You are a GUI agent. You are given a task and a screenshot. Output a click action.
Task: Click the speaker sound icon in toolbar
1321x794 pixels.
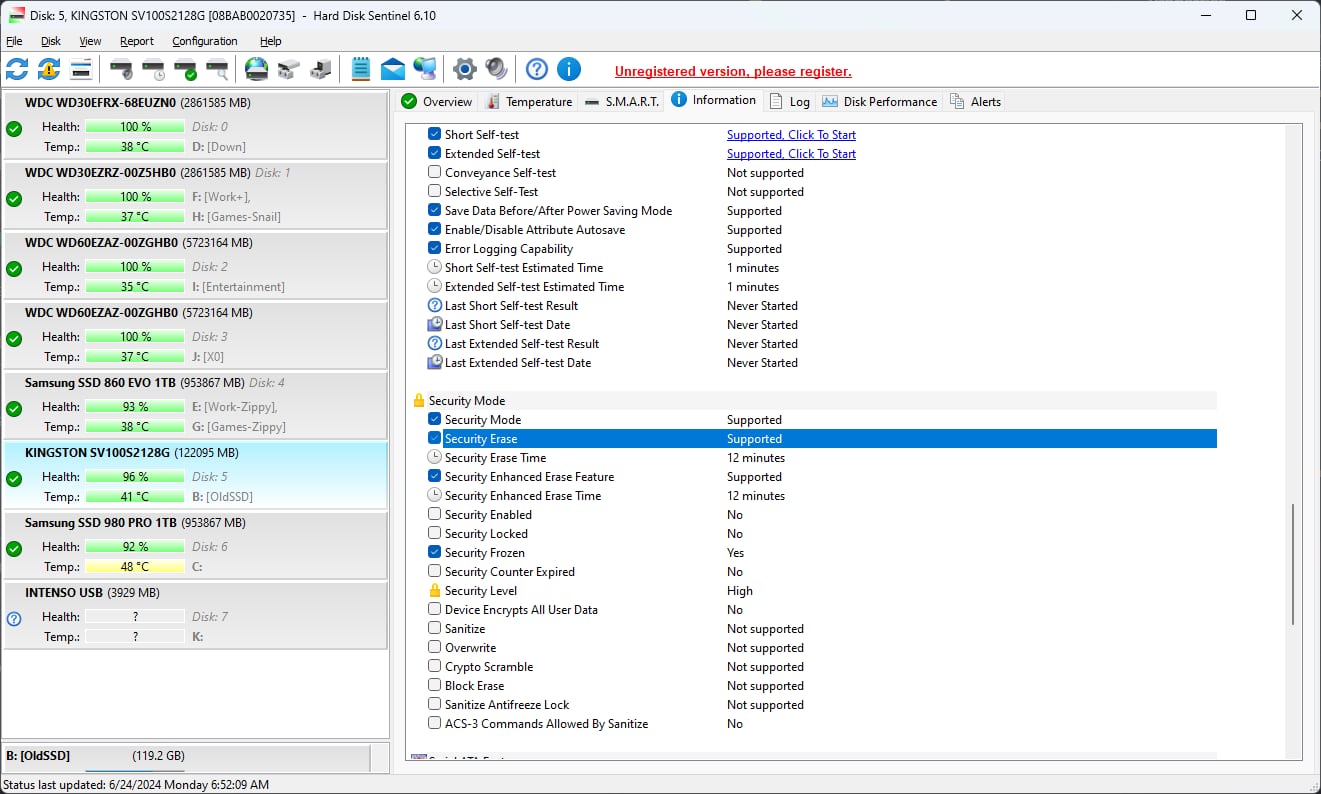pyautogui.click(x=497, y=69)
